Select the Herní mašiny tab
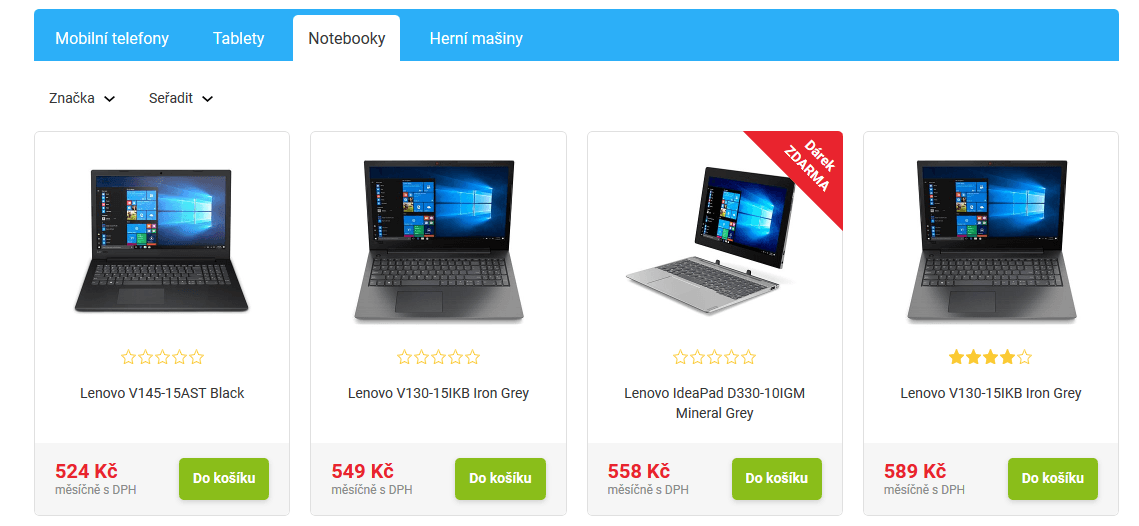This screenshot has height=526, width=1139. (476, 39)
